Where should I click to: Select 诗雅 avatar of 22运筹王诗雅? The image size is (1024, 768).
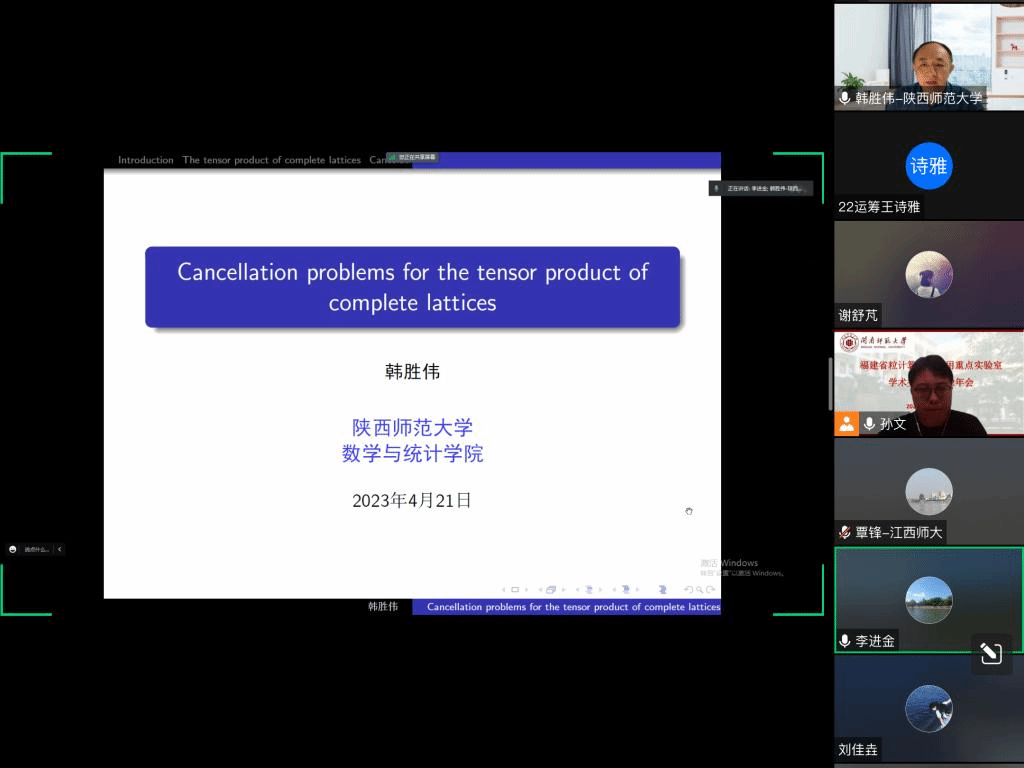pyautogui.click(x=928, y=166)
